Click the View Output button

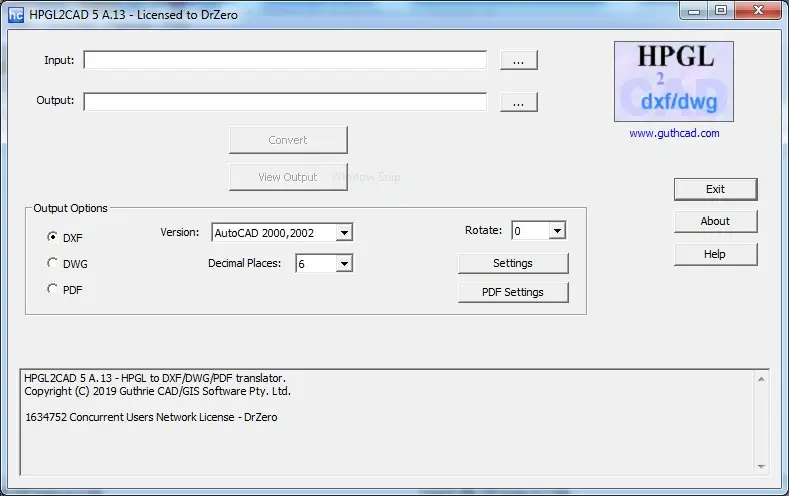288,177
